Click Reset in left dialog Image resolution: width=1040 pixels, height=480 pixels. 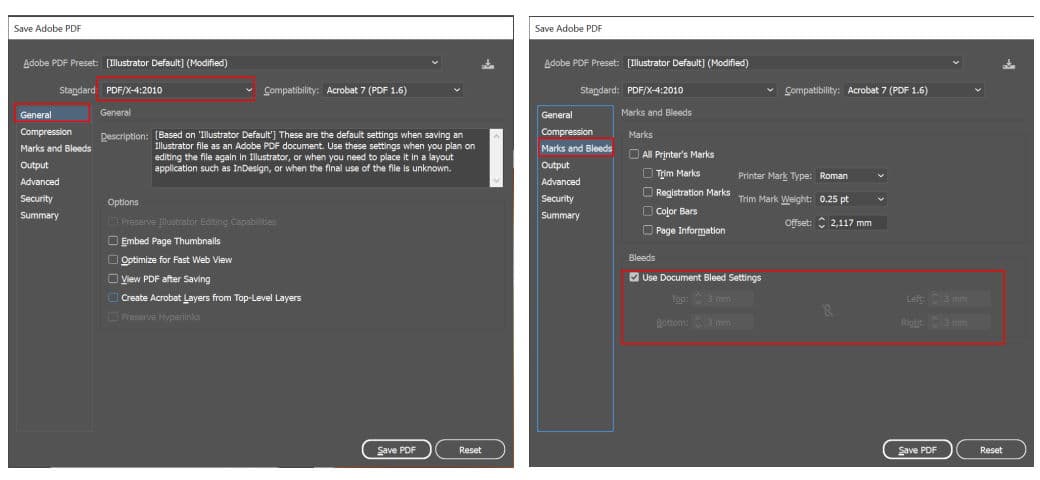[x=470, y=450]
